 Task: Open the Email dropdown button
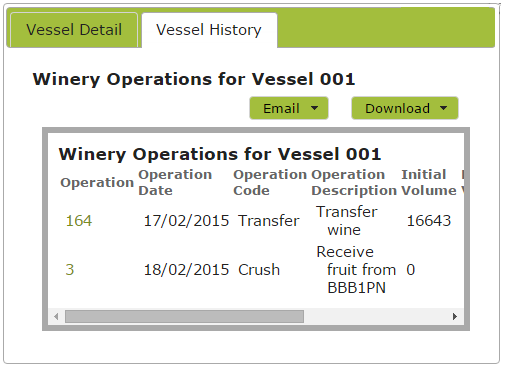coord(289,108)
